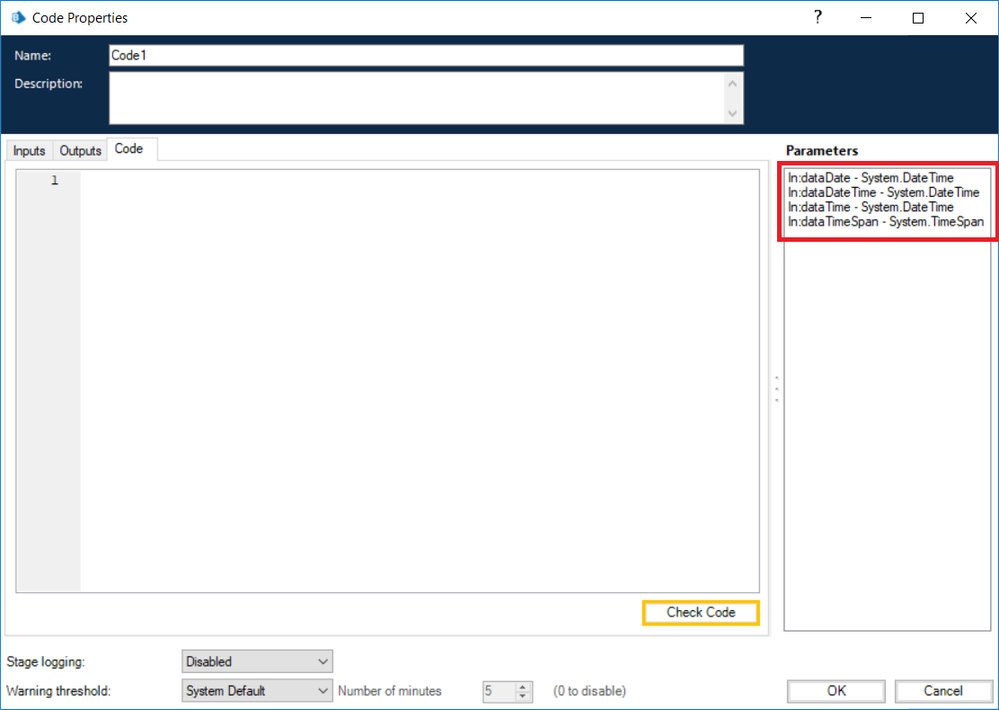
Task: Click the Check Code button
Action: point(701,612)
